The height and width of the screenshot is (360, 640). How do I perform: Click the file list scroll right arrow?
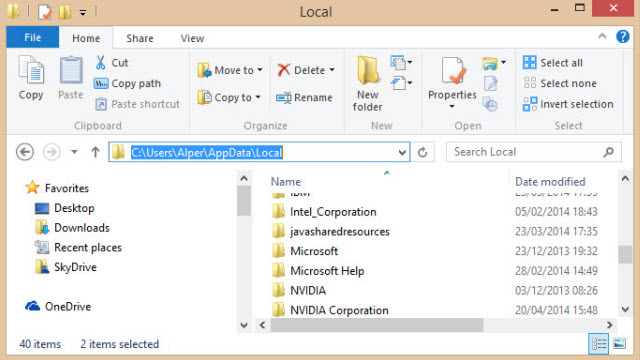(609, 325)
